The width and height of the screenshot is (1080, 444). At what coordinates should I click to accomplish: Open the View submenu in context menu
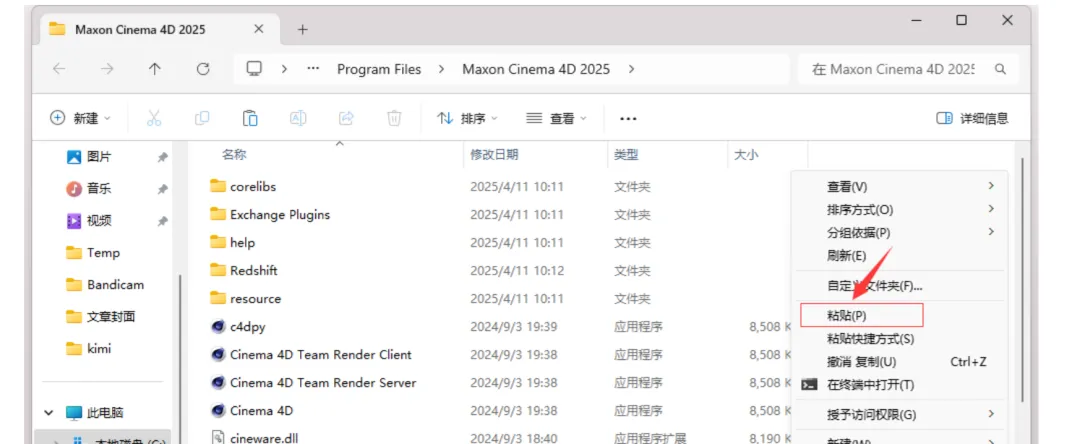pyautogui.click(x=901, y=187)
